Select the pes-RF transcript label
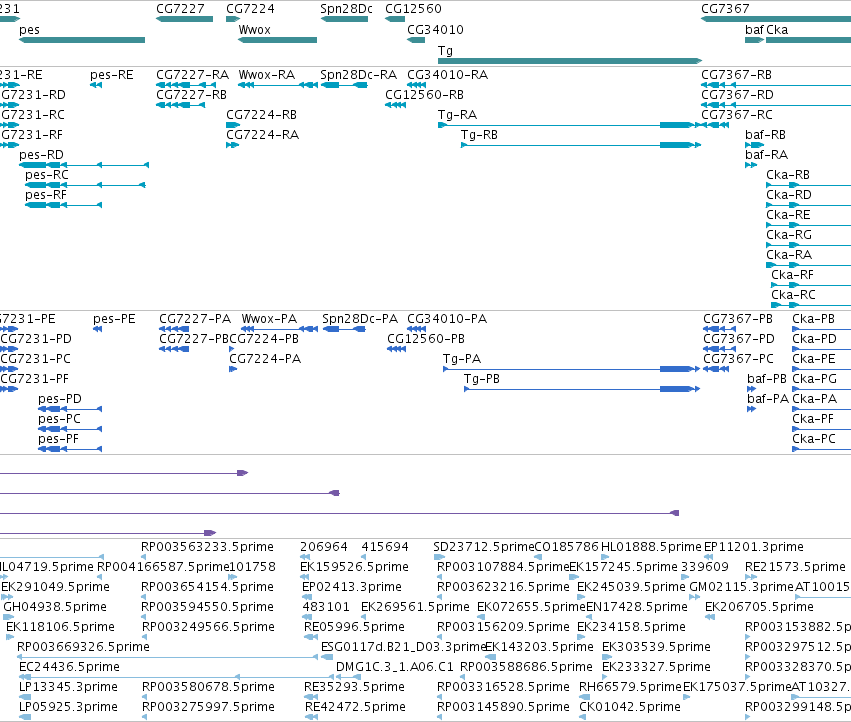The height and width of the screenshot is (722, 851). (x=46, y=195)
